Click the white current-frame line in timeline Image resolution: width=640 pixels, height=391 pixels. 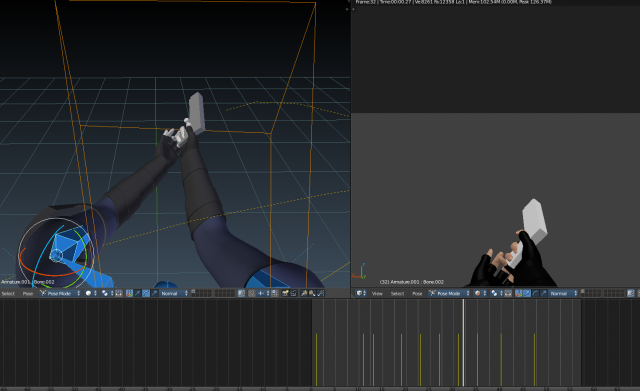(x=463, y=343)
